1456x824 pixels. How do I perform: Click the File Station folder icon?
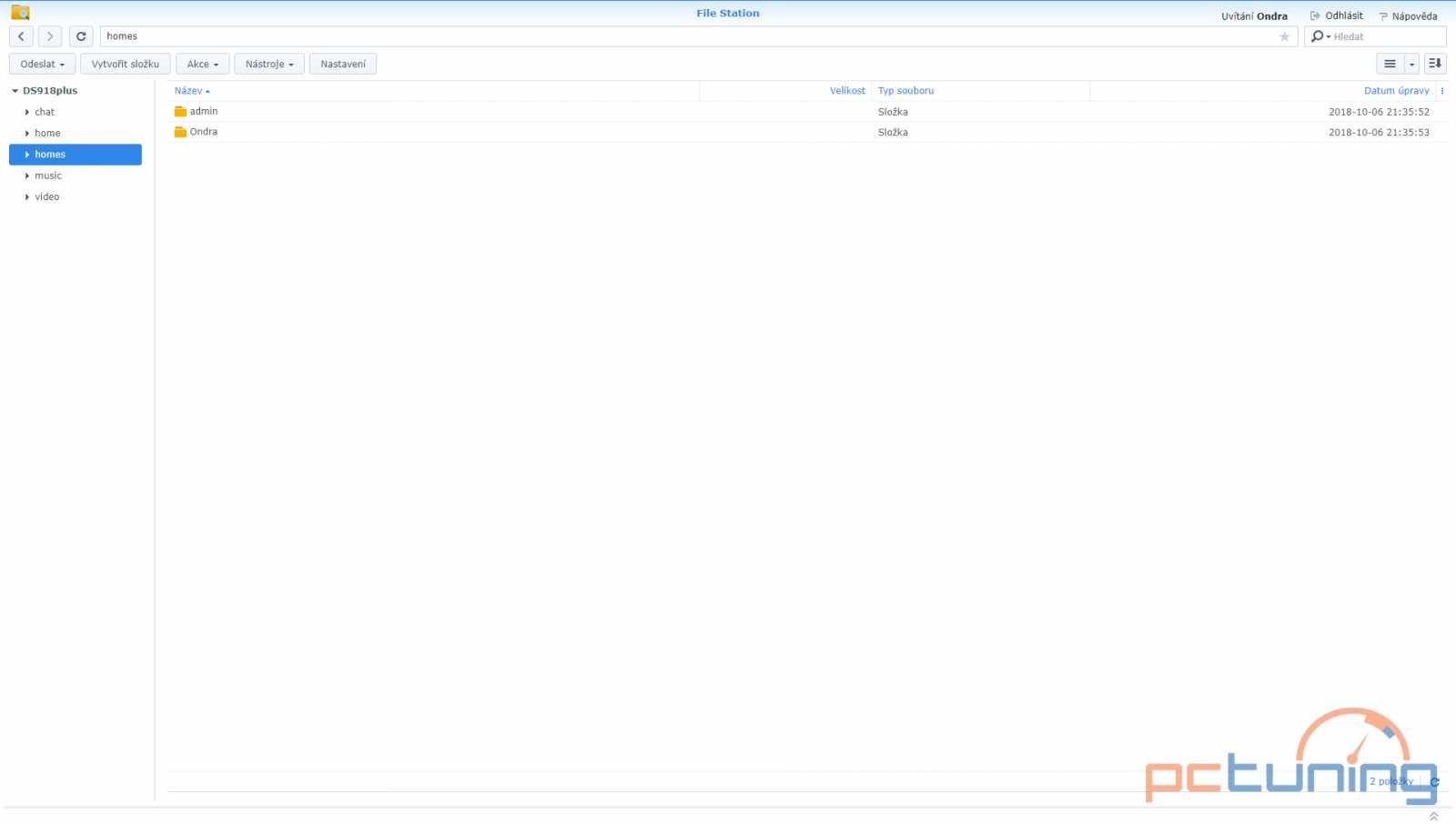pyautogui.click(x=20, y=13)
